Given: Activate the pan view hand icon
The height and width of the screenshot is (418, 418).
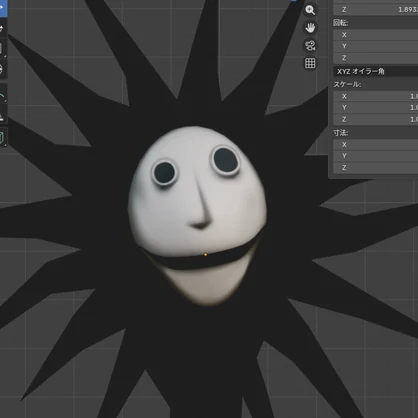Looking at the screenshot, I should [310, 28].
